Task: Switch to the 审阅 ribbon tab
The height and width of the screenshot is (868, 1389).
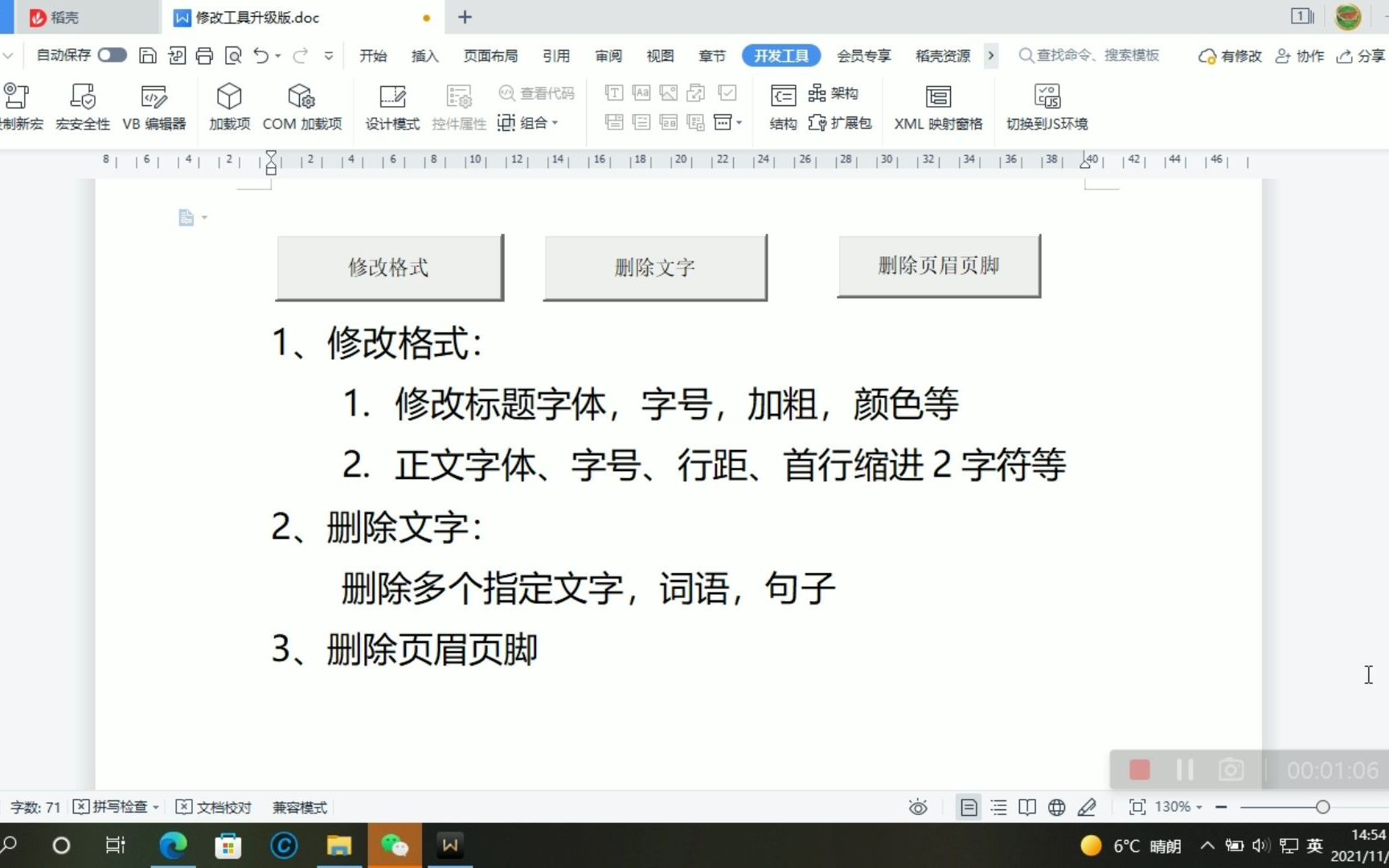Action: pyautogui.click(x=608, y=55)
